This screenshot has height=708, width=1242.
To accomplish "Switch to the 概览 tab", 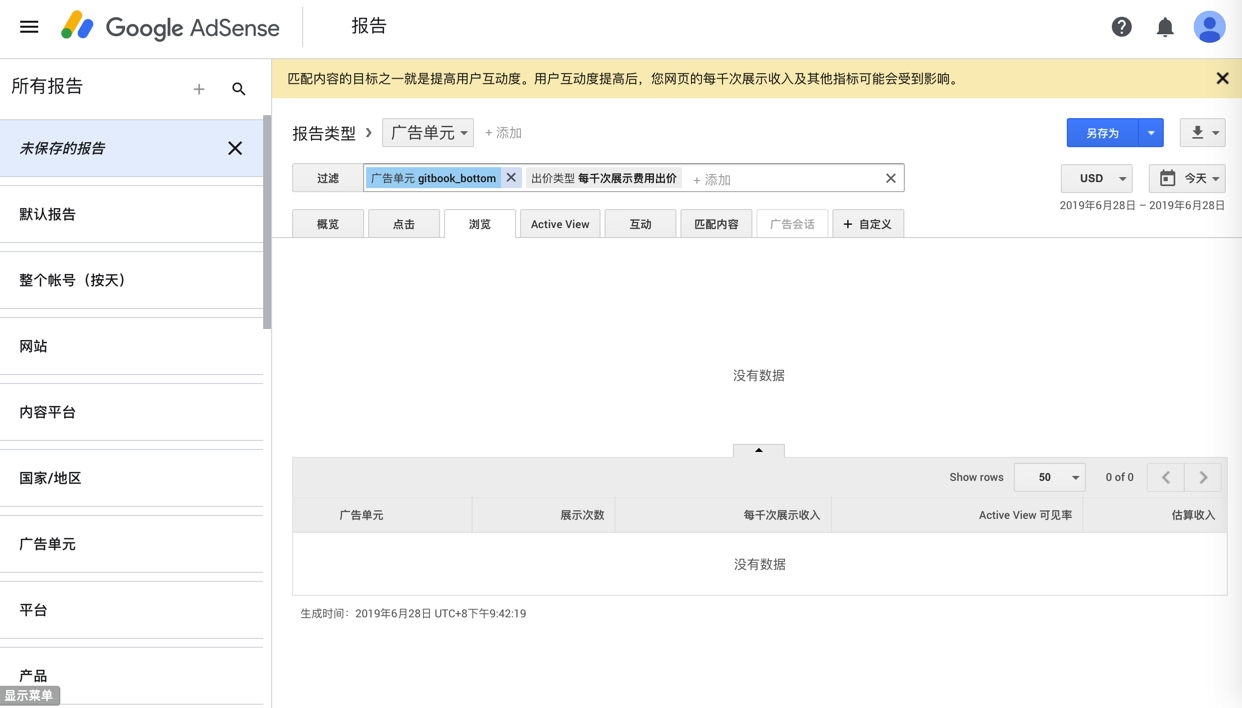I will pyautogui.click(x=328, y=224).
